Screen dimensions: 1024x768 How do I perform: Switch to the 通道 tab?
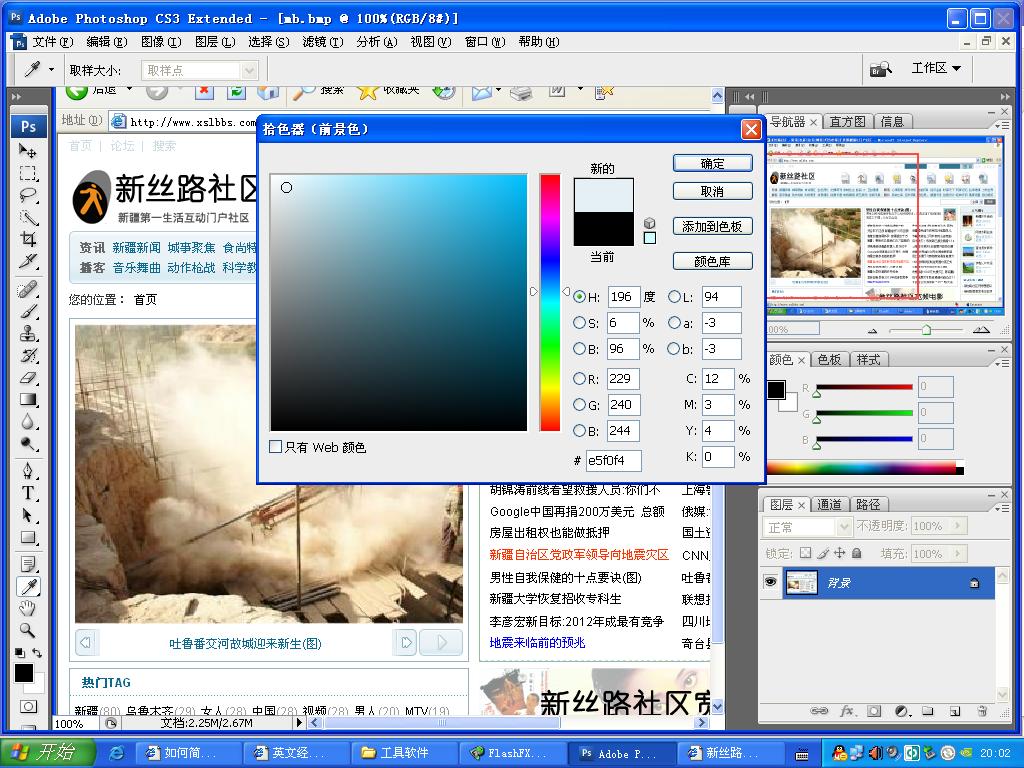coord(829,505)
